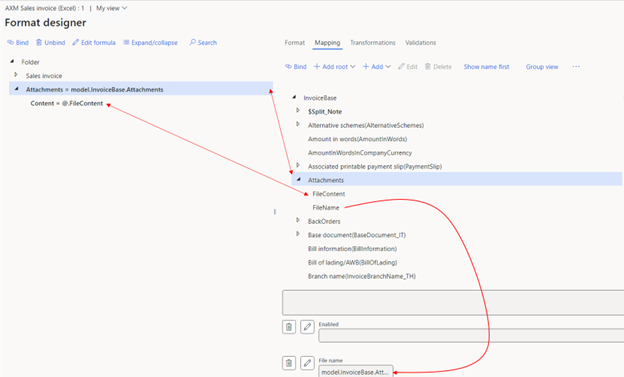Select Amount in words(AmountInWords)
Image resolution: width=624 pixels, height=377 pixels.
coord(357,139)
